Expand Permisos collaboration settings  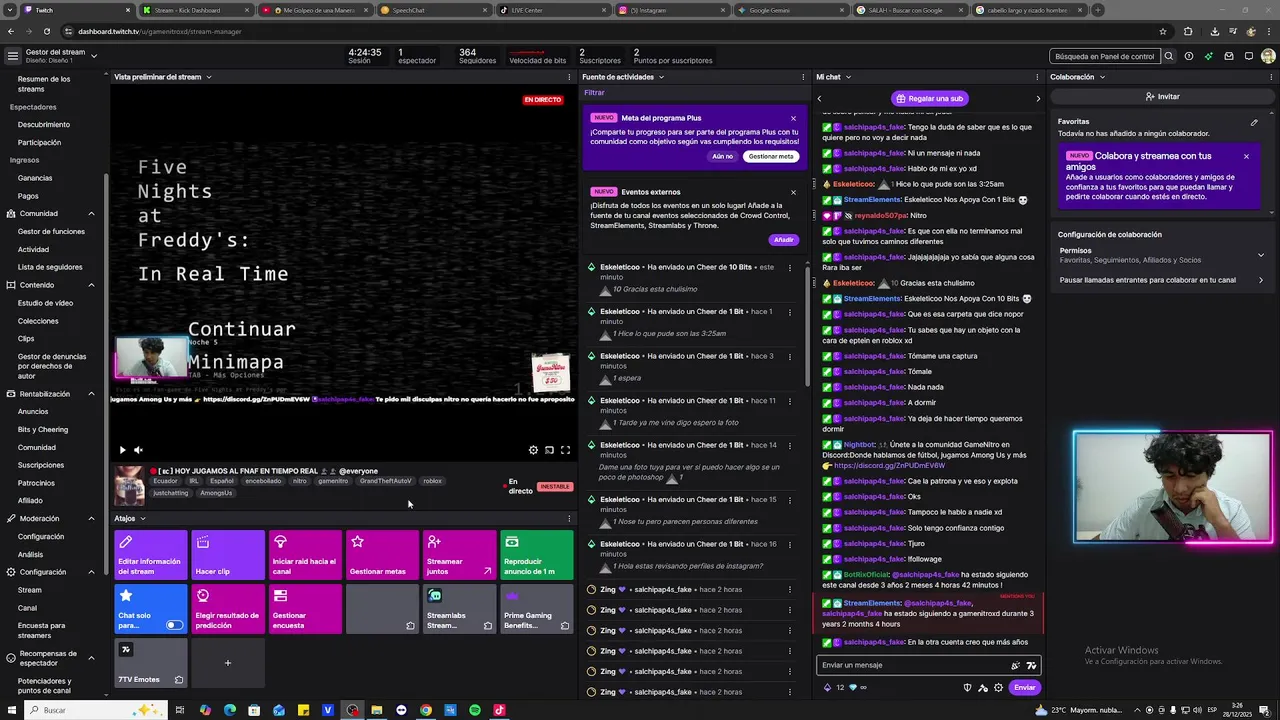(1162, 255)
